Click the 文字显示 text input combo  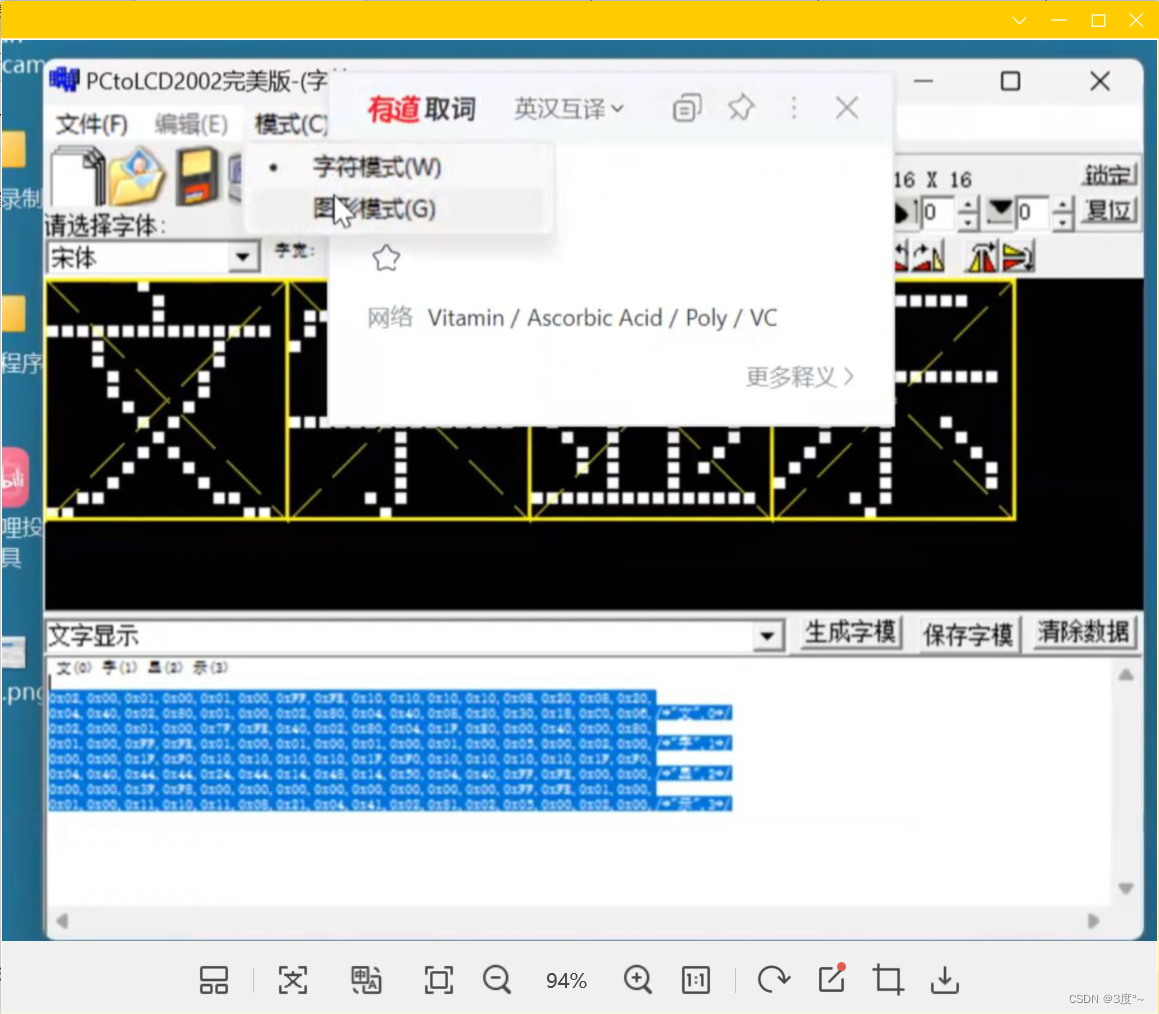(x=415, y=636)
